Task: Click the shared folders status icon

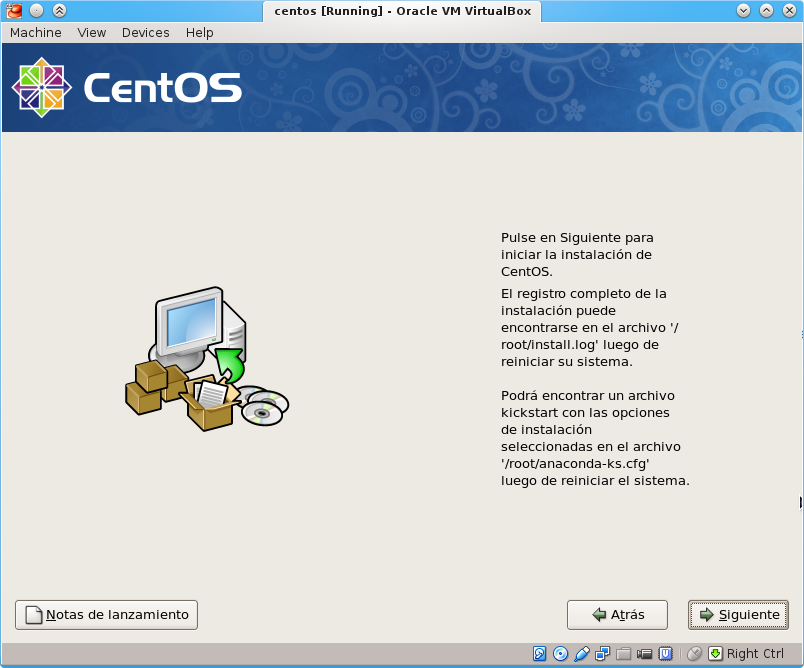Action: (x=624, y=654)
